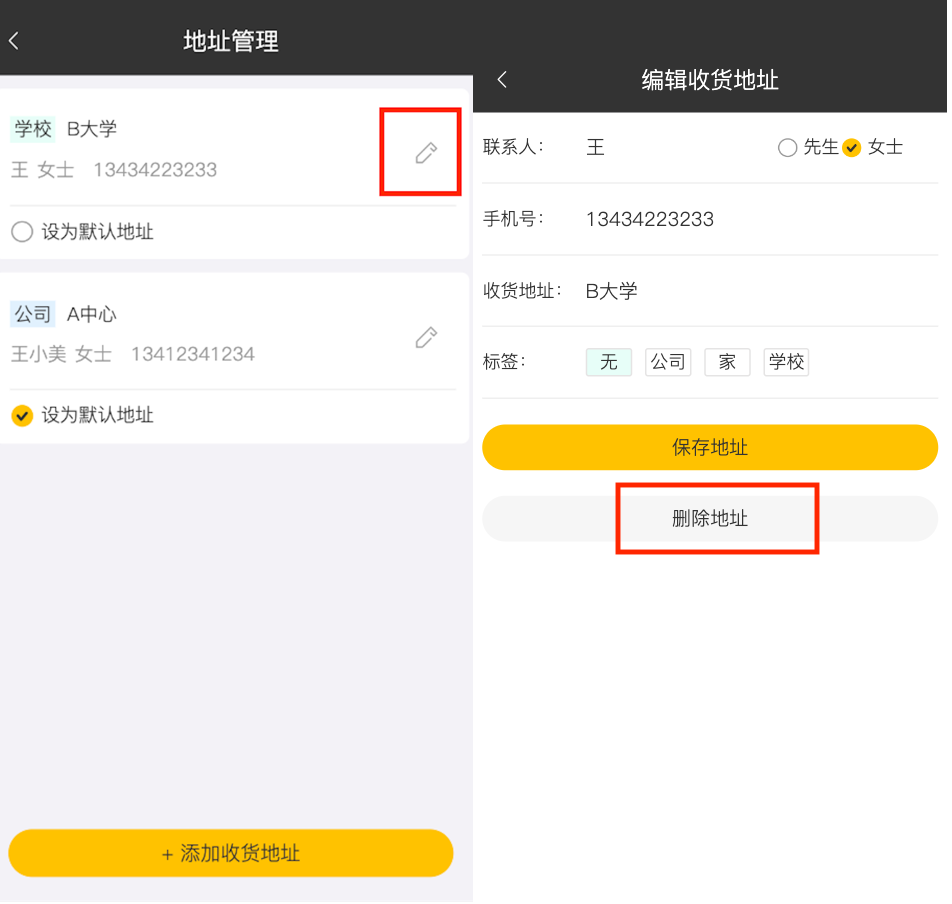Click the 编辑收货地址 page title

[x=710, y=80]
